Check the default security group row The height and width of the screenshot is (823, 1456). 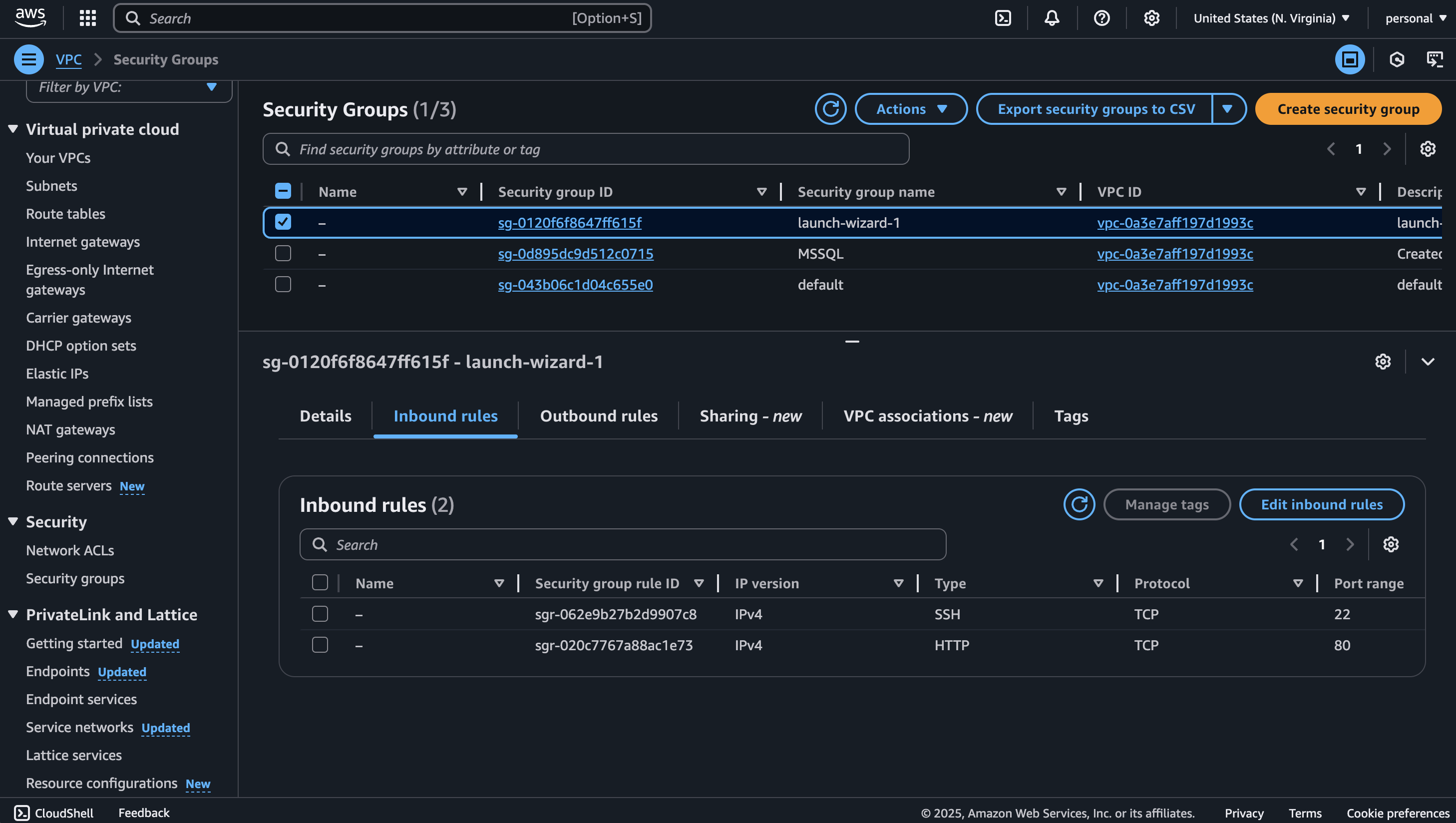point(283,284)
